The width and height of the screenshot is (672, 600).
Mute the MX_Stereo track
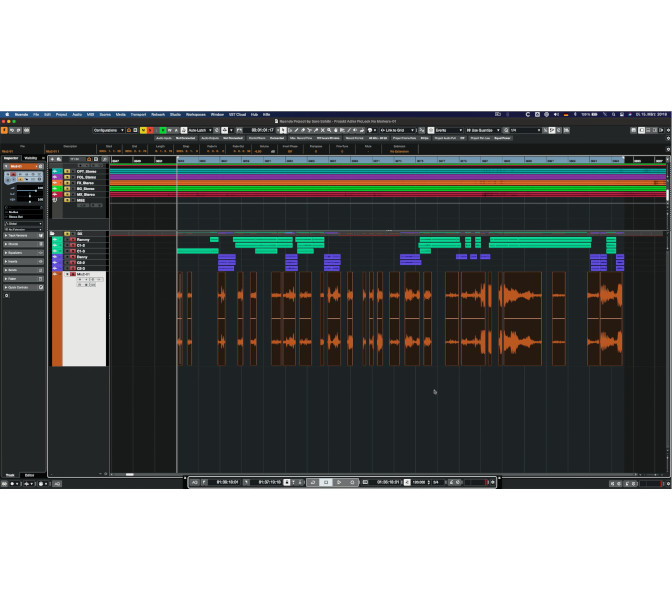(67, 195)
